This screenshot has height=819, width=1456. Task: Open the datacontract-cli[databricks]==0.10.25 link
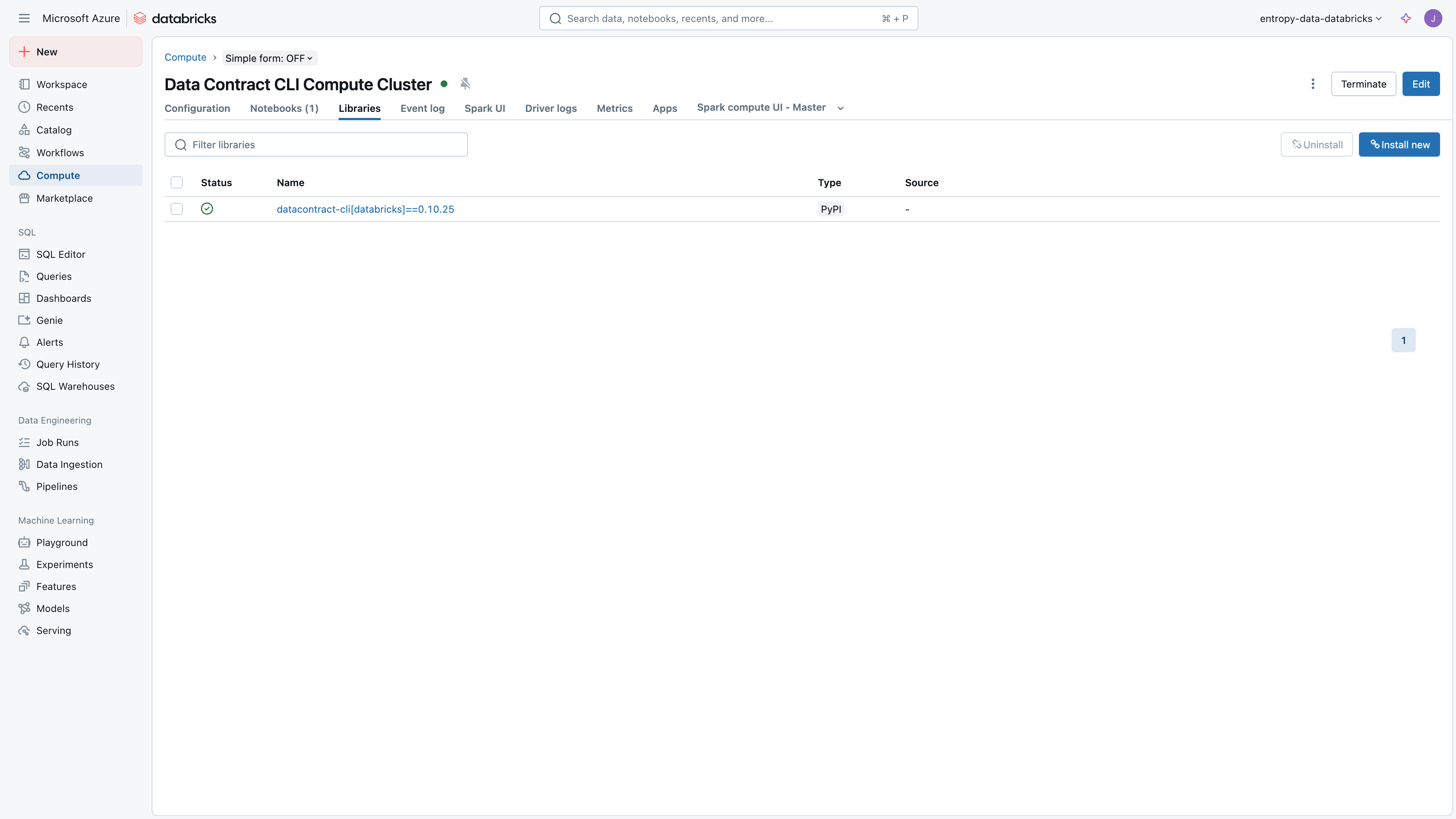(365, 209)
